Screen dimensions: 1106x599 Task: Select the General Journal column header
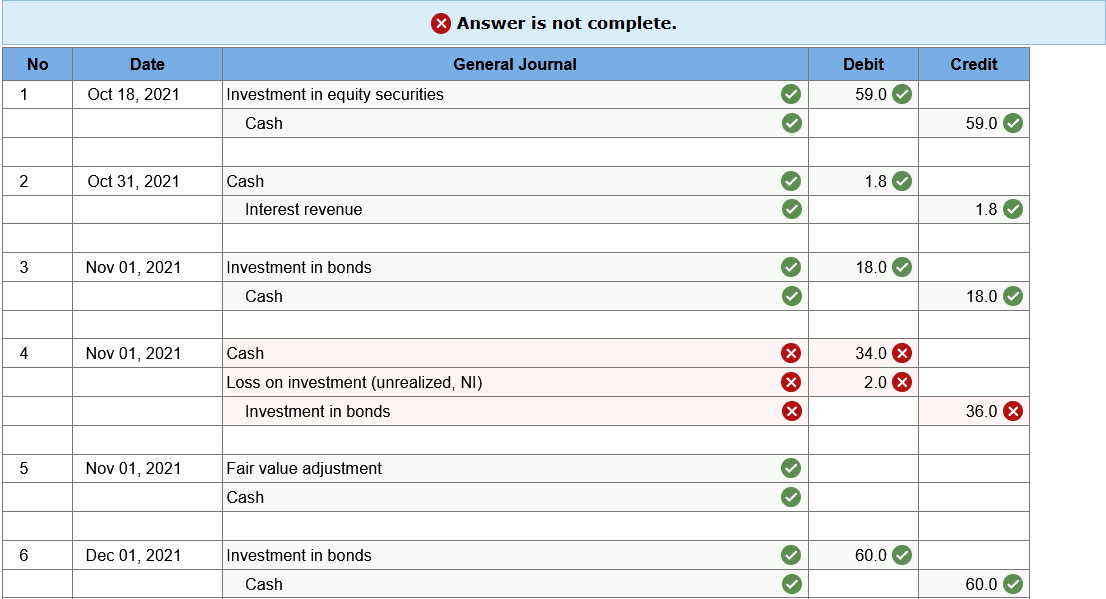515,64
